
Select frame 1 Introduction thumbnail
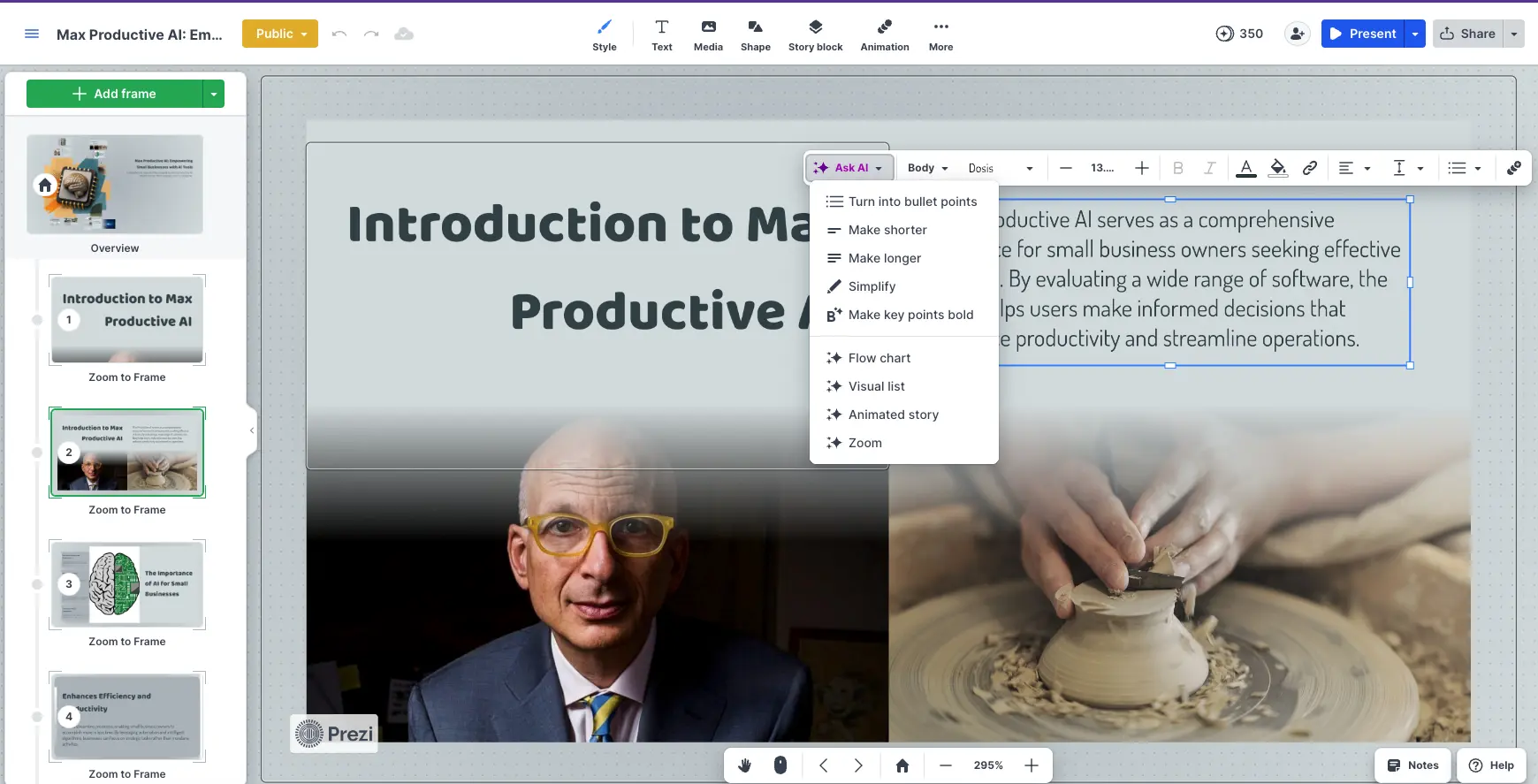(x=127, y=320)
